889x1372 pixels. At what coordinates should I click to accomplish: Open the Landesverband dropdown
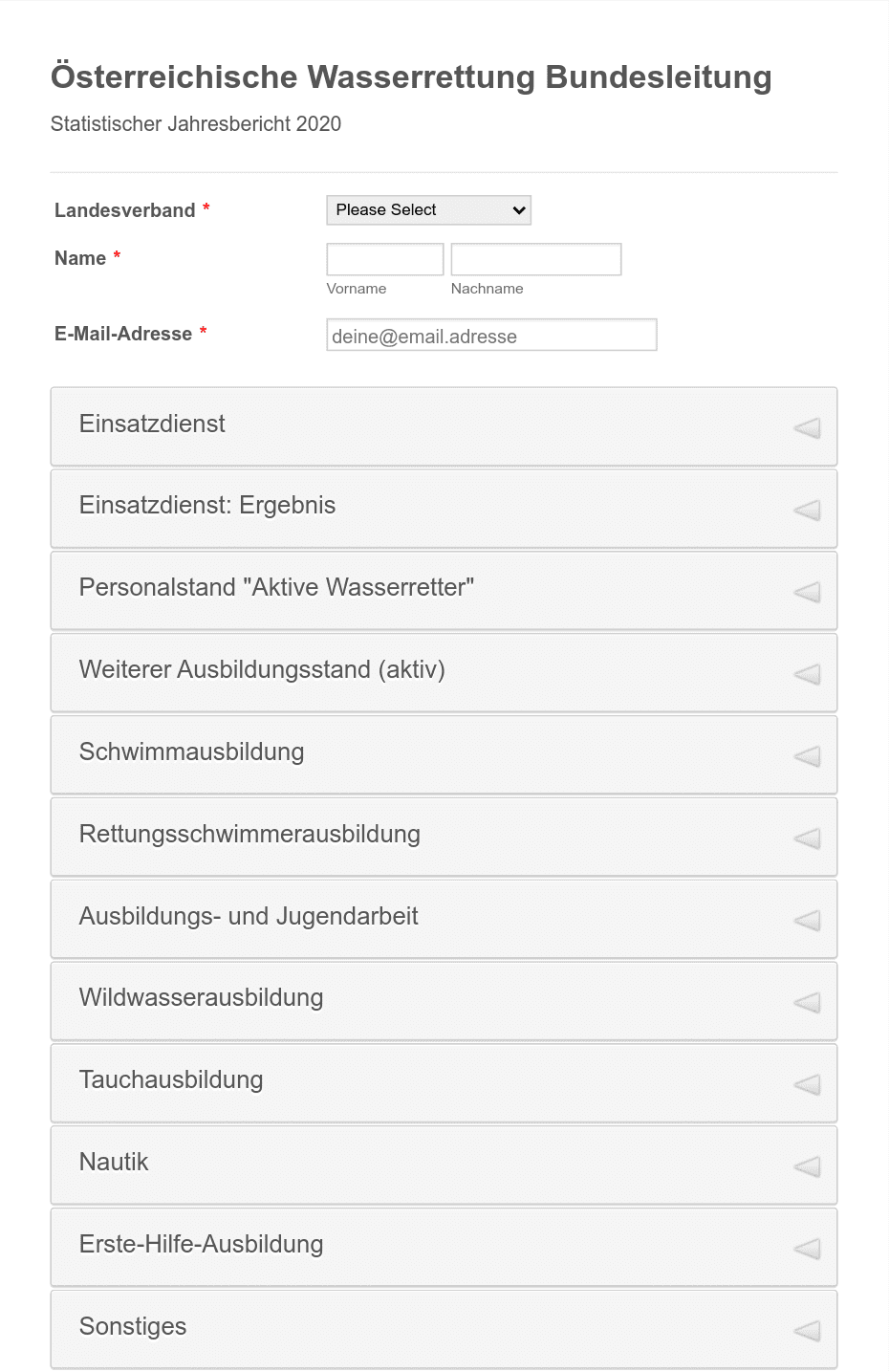pos(428,210)
